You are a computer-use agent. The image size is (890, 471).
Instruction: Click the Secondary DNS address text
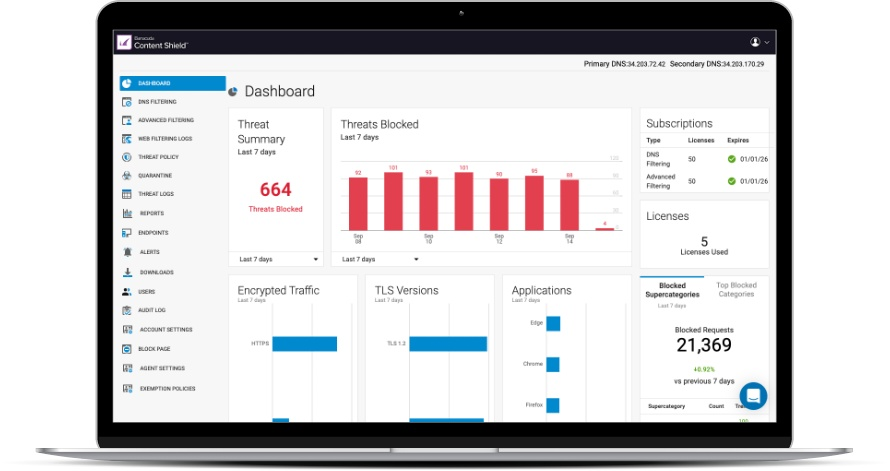pos(717,64)
